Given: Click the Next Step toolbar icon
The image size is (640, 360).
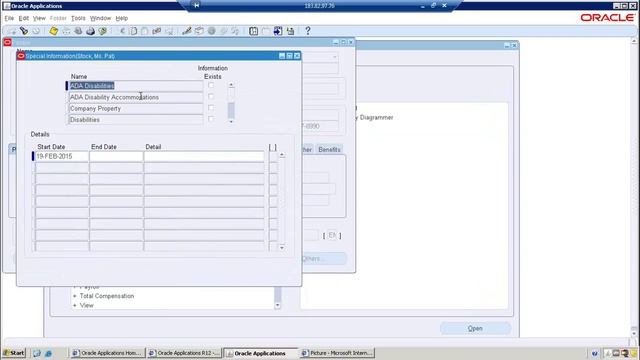Looking at the screenshot, I should pos(66,31).
